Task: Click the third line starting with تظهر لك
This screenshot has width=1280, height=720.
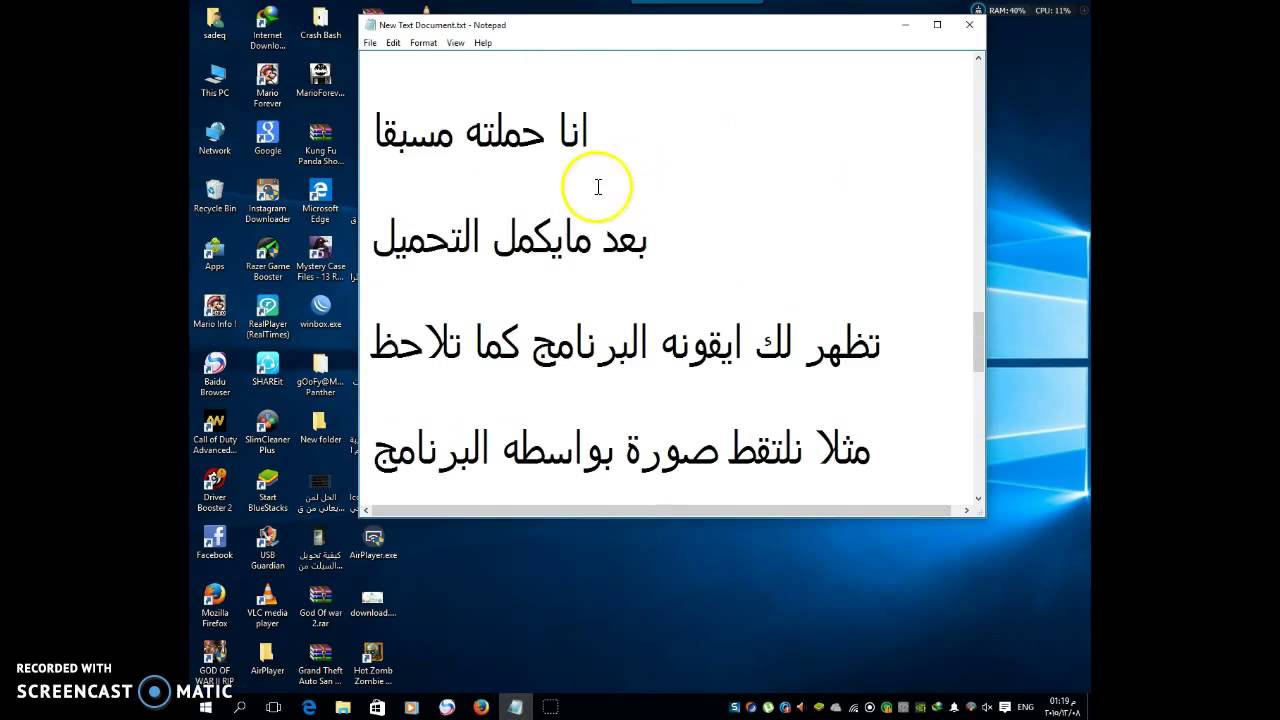Action: [x=625, y=343]
